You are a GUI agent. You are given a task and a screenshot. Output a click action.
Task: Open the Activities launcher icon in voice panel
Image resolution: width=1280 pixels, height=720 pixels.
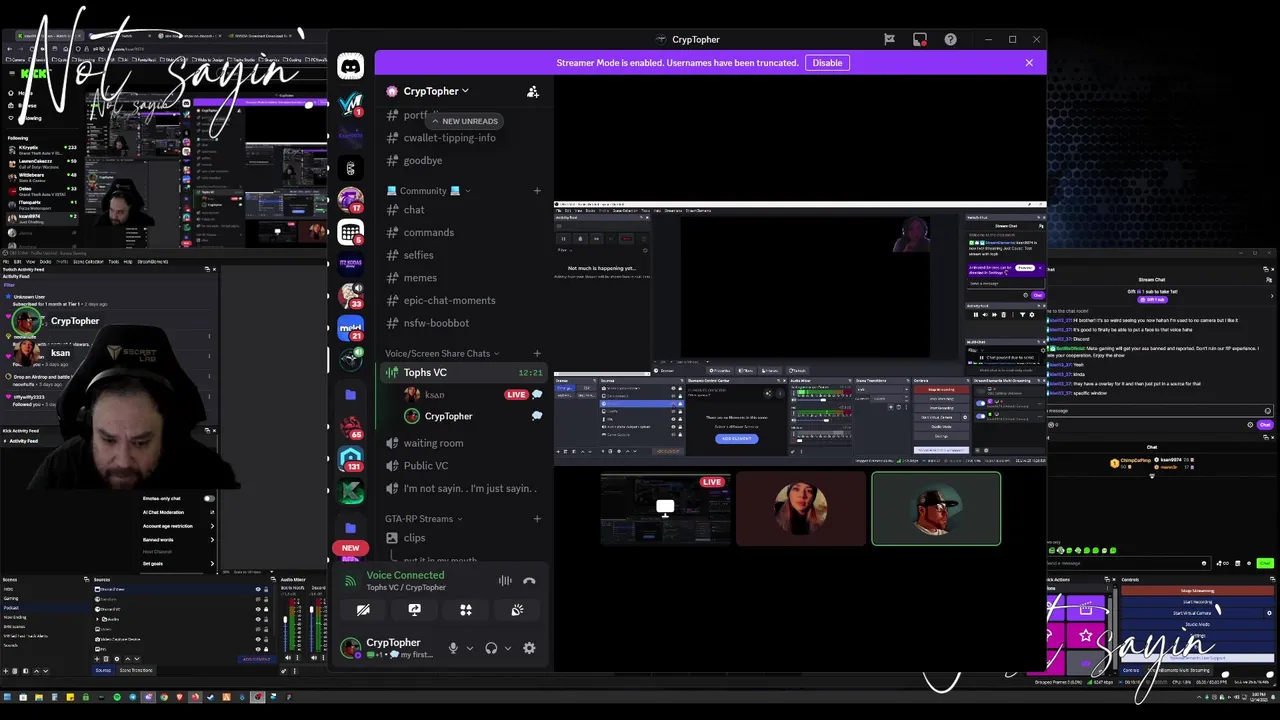(x=466, y=610)
